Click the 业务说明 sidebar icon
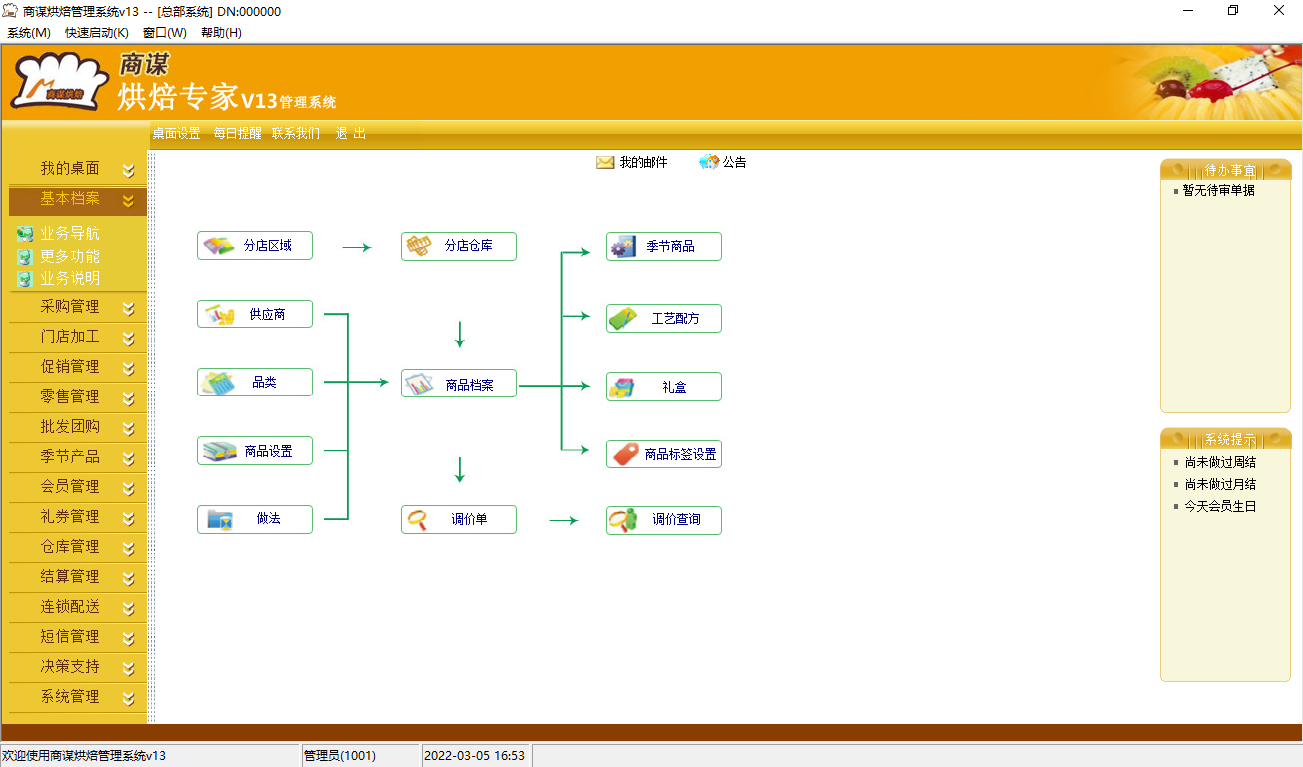The width and height of the screenshot is (1303, 767). [25, 279]
